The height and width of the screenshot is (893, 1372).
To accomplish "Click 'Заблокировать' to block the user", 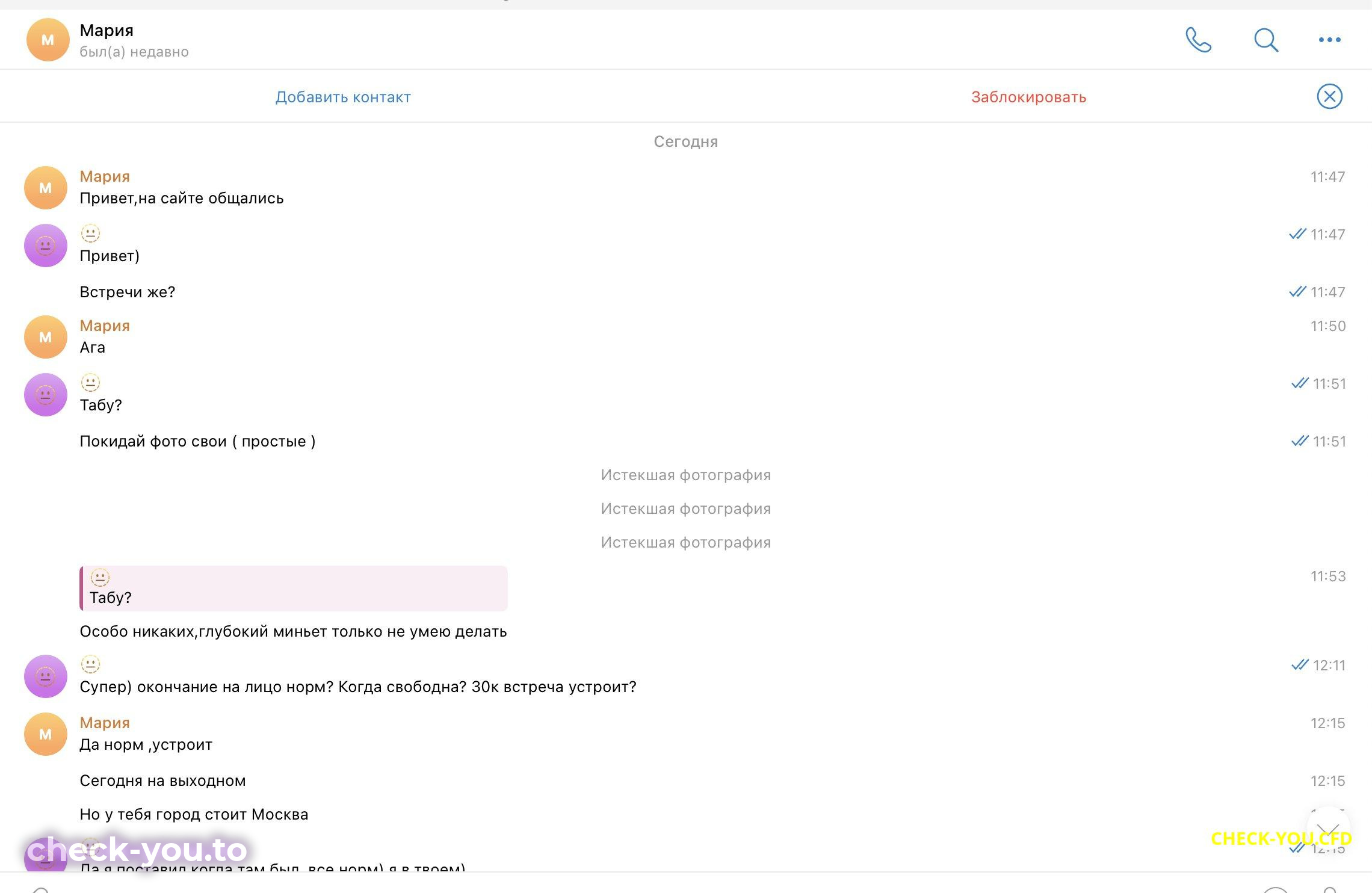I will pyautogui.click(x=1028, y=97).
